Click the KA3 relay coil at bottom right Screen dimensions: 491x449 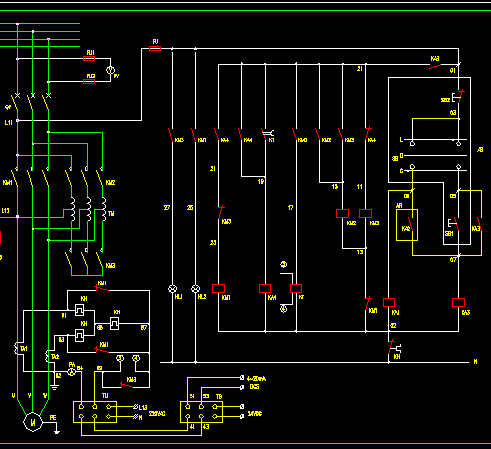click(x=458, y=303)
